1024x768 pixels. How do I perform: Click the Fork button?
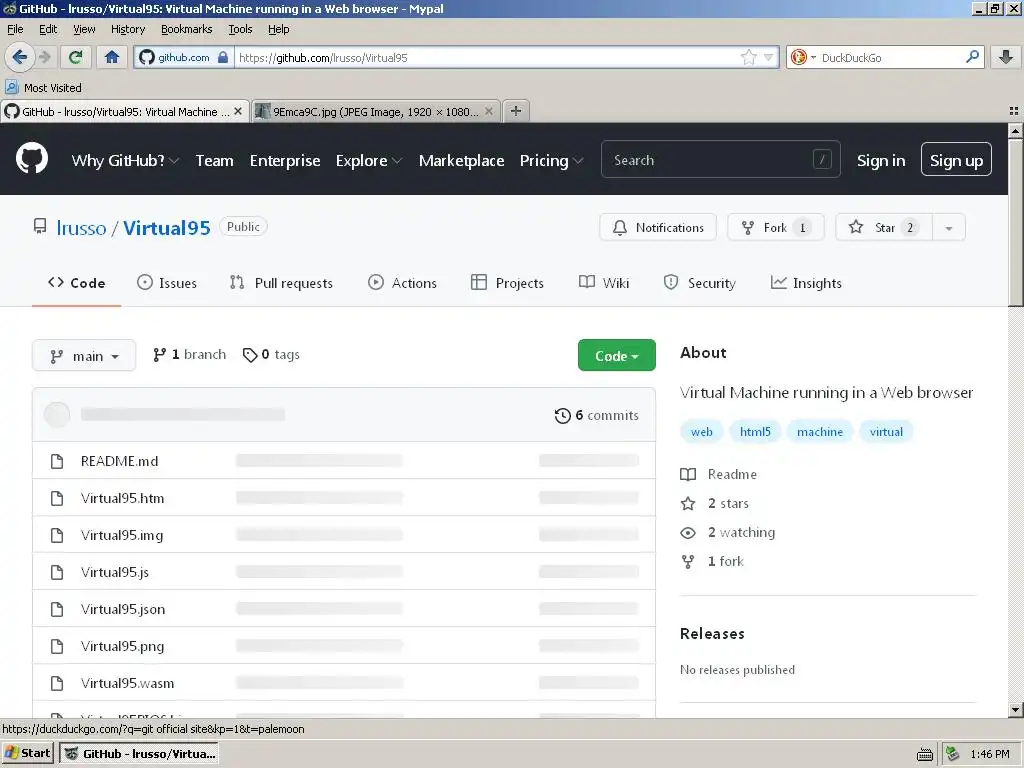pyautogui.click(x=776, y=228)
